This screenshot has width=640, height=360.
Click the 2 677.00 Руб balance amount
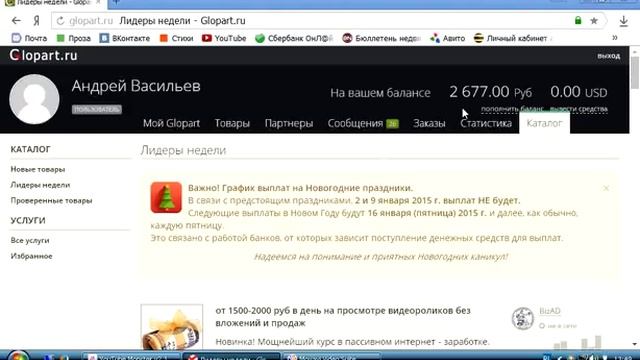tap(491, 92)
